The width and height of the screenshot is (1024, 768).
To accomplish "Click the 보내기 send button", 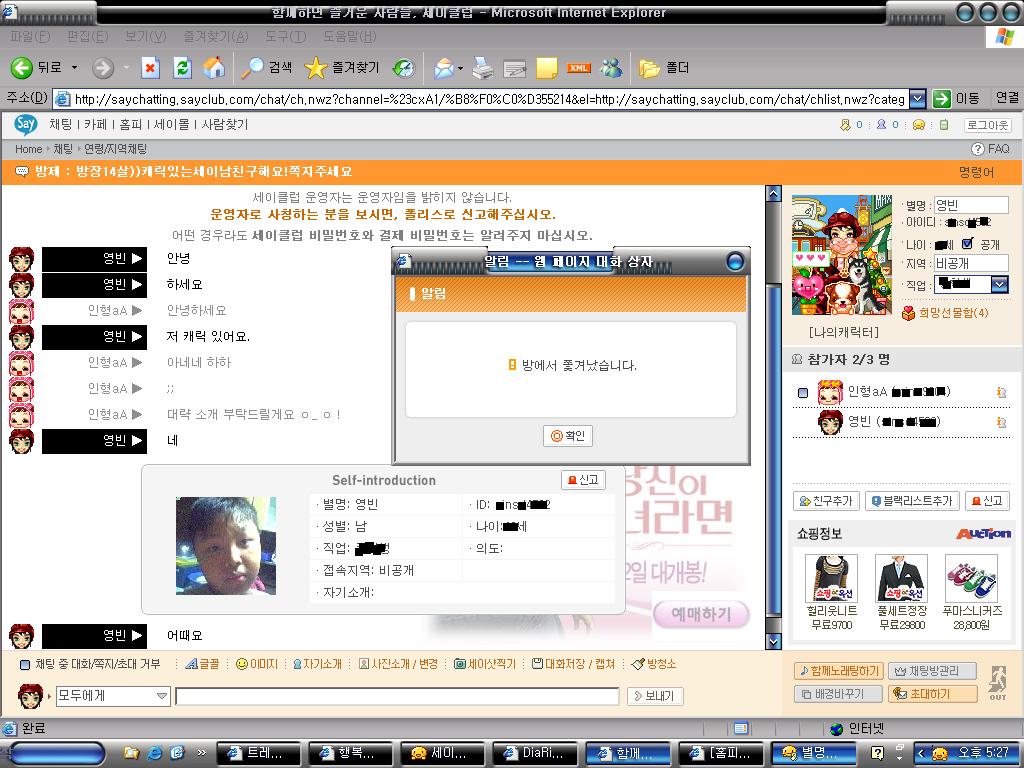I will (x=654, y=696).
